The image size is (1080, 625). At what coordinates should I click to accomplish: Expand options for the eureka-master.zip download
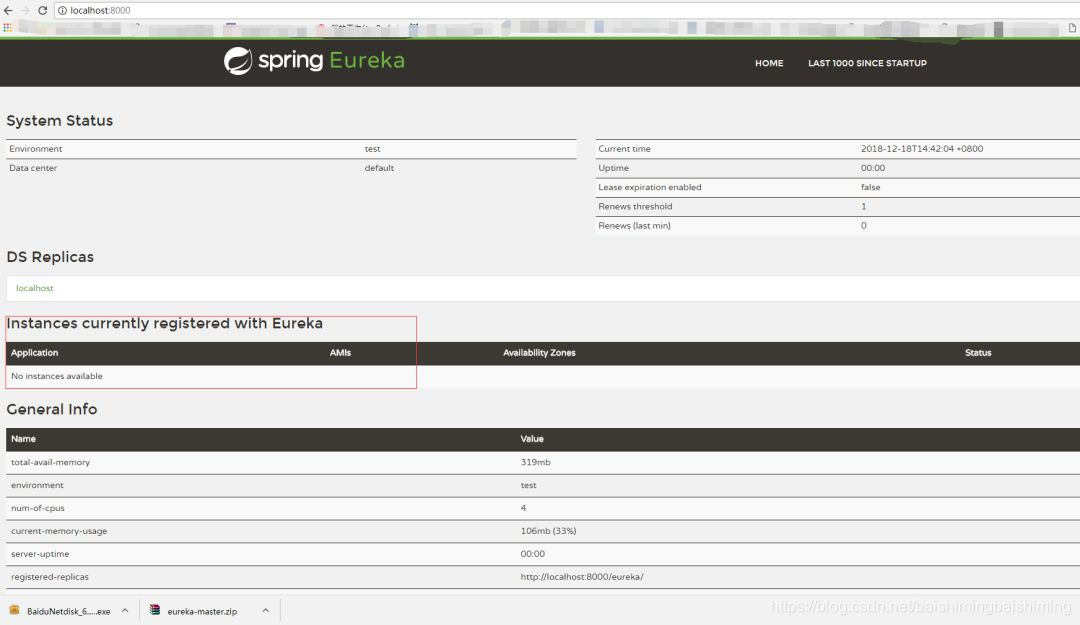point(265,611)
